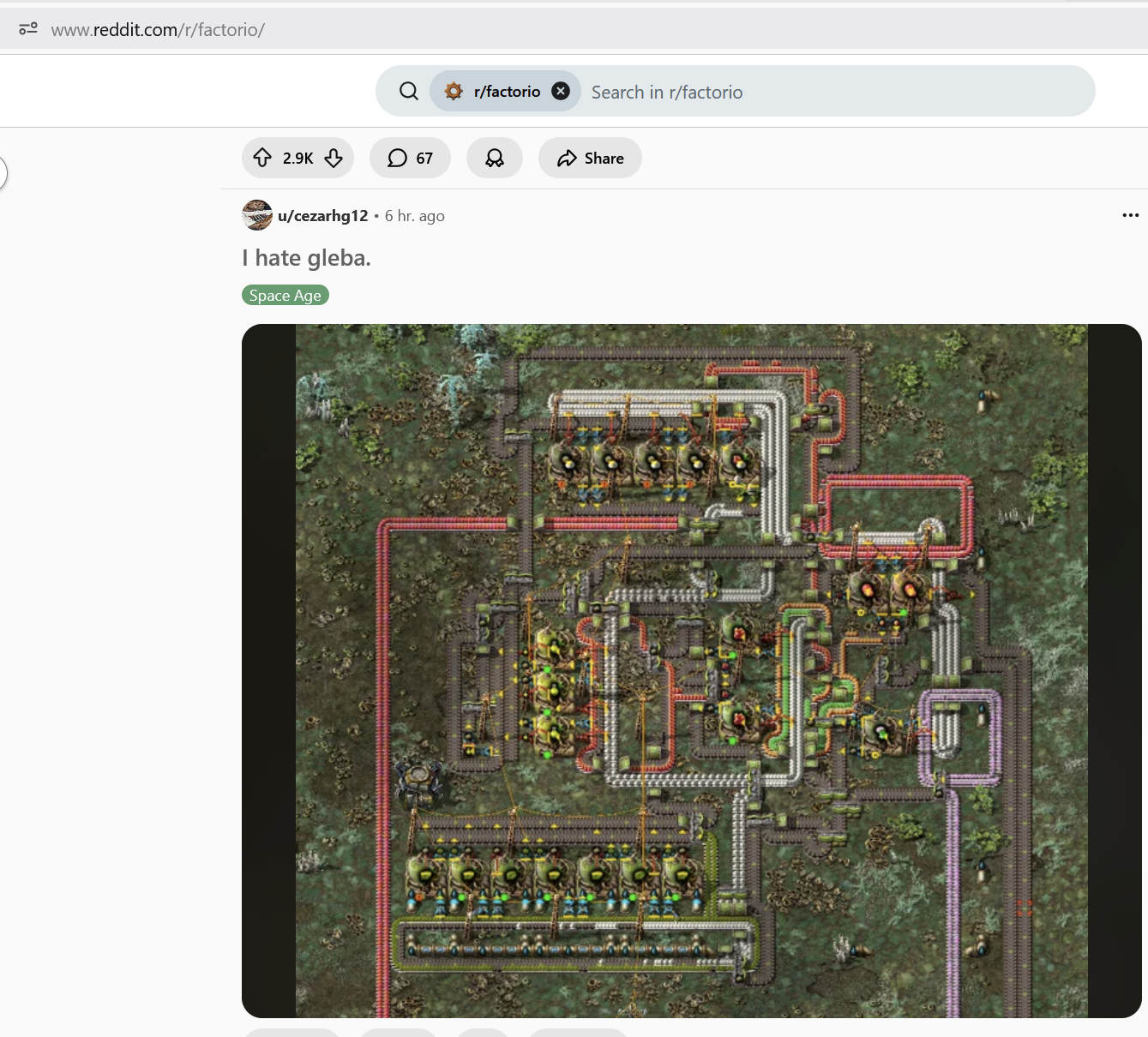Click the 2.9K vote count
Image resolution: width=1148 pixels, height=1037 pixels.
point(298,158)
